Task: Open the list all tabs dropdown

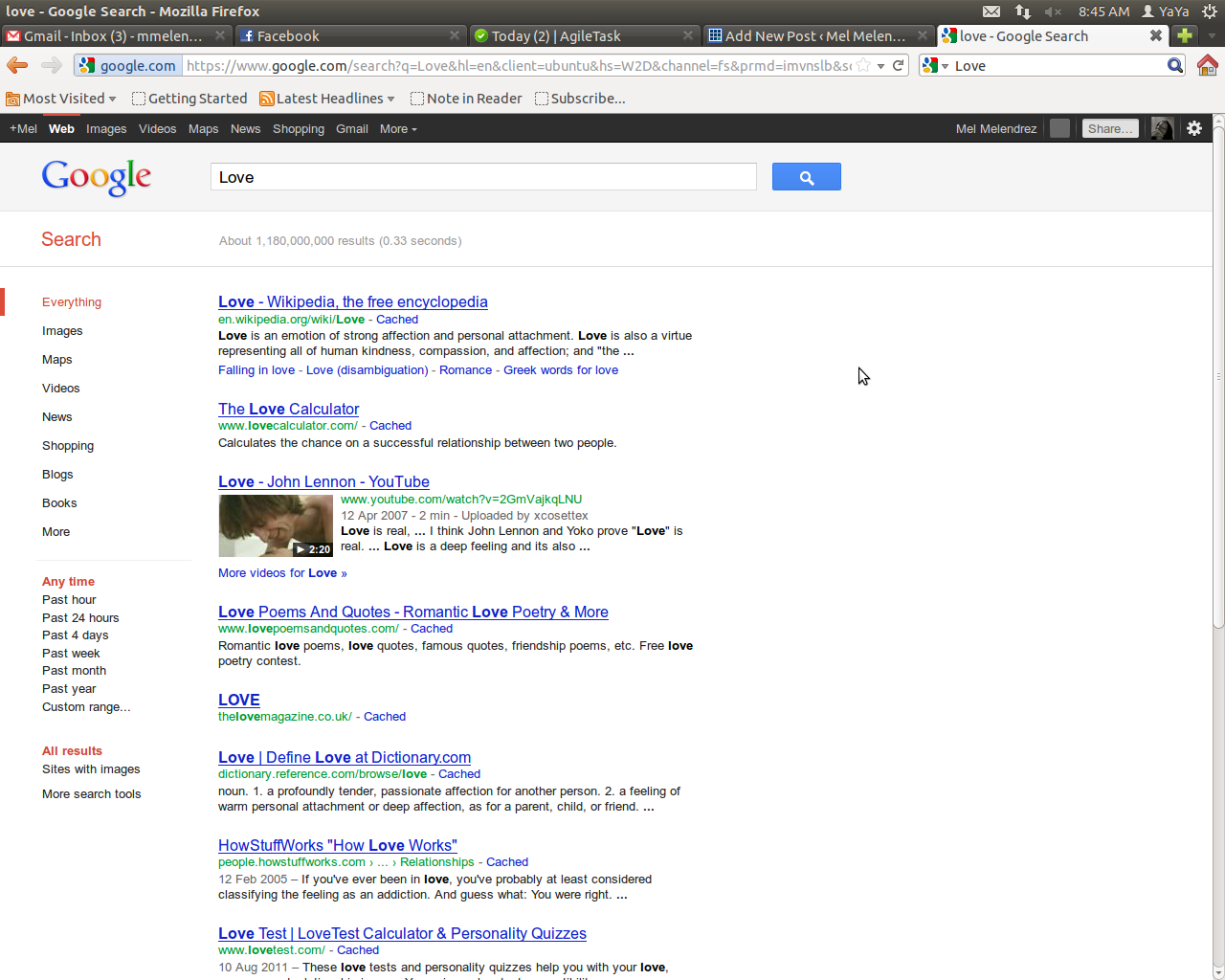Action: (x=1211, y=35)
